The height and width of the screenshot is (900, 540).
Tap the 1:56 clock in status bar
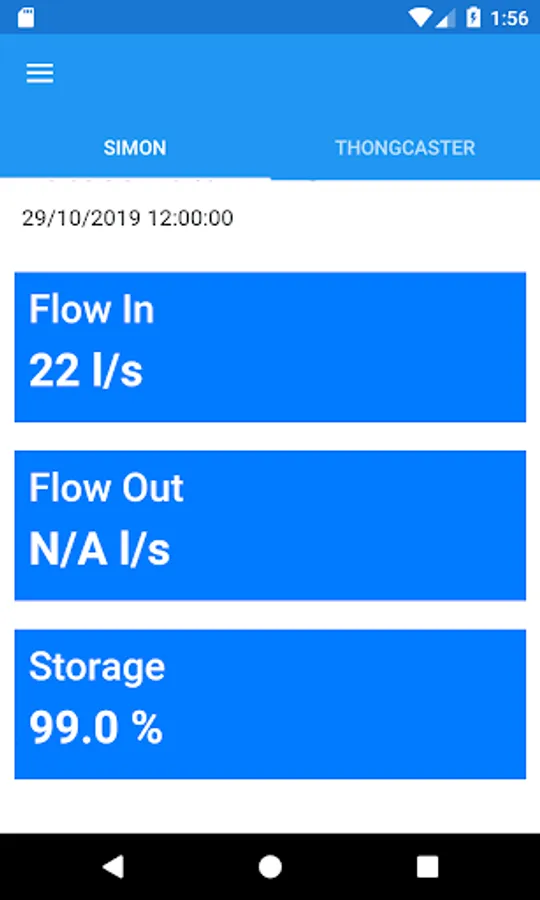coord(510,18)
